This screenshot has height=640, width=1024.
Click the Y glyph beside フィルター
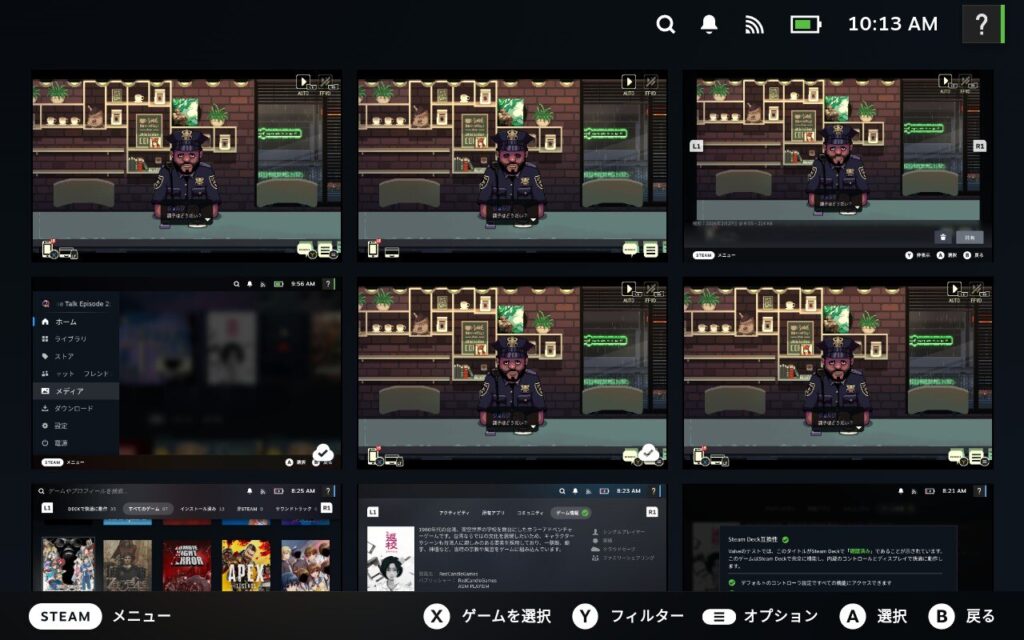[585, 616]
